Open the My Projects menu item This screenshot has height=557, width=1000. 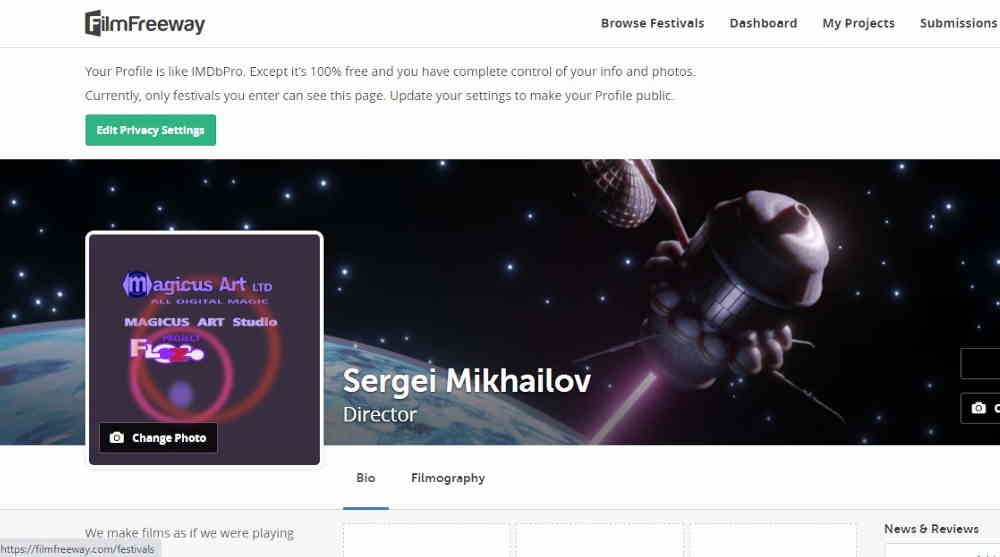858,23
